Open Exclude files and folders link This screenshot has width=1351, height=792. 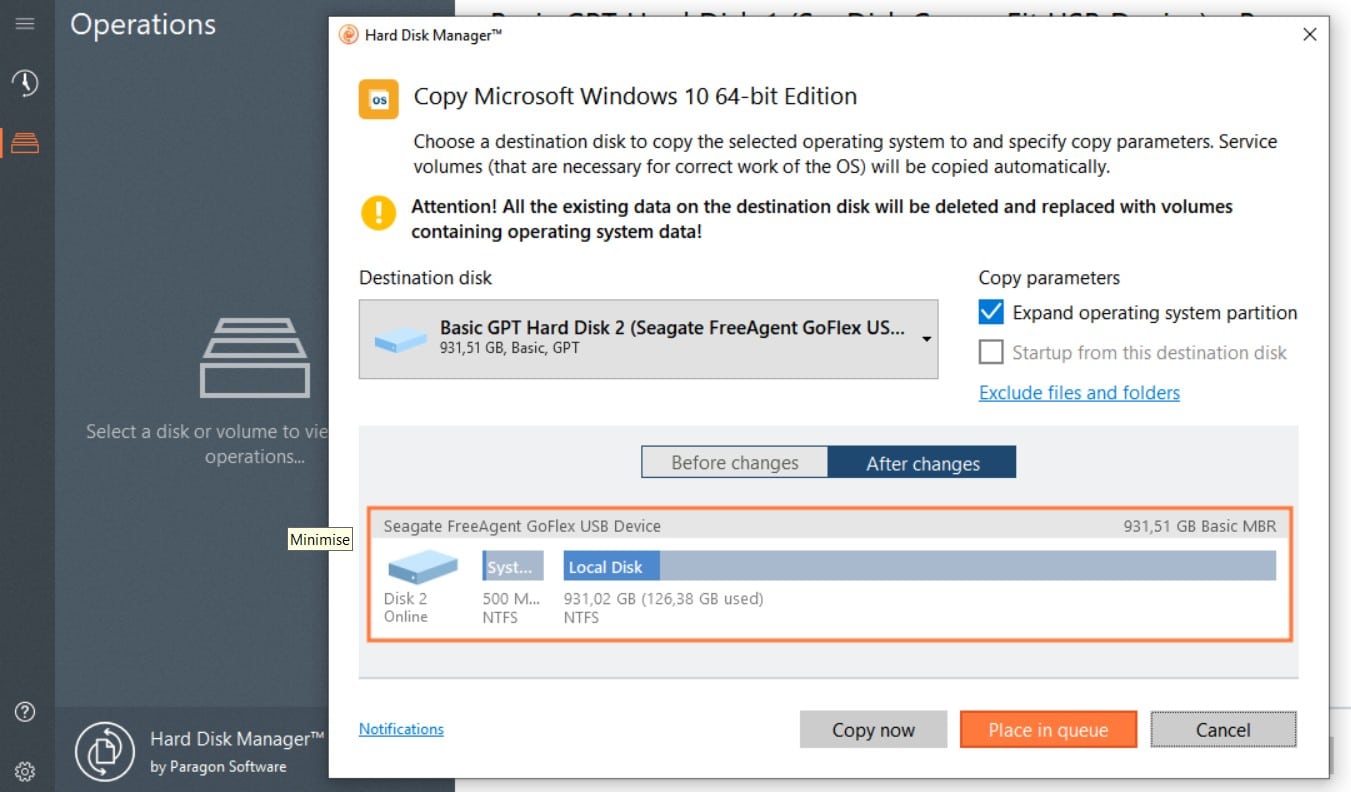click(x=1079, y=392)
